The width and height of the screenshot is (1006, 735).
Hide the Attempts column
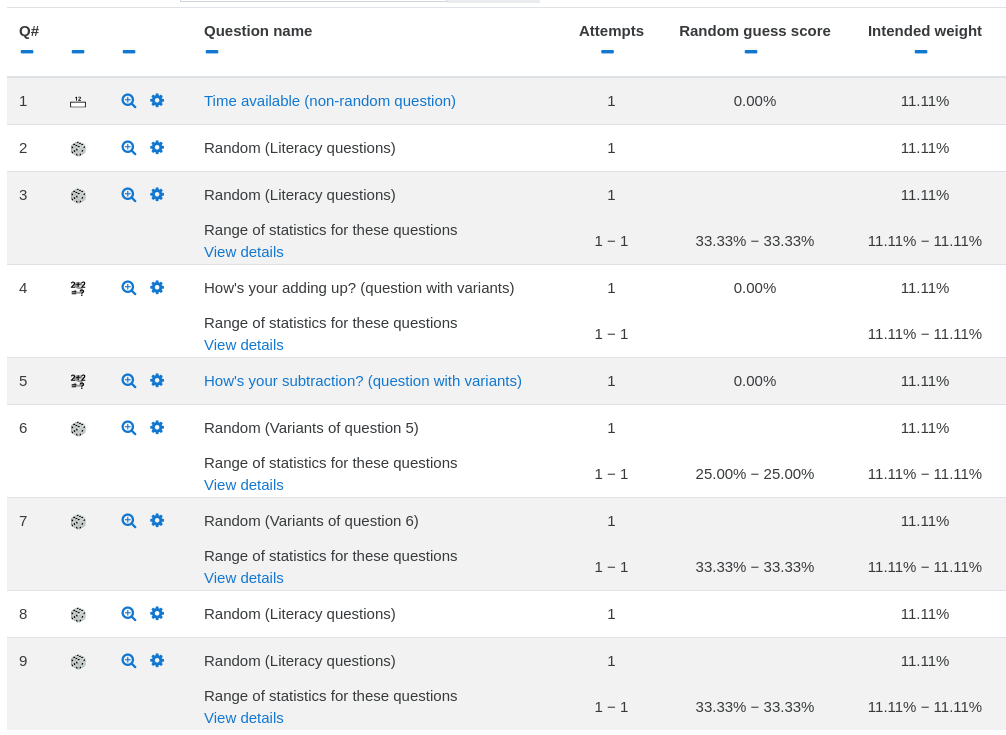click(607, 52)
